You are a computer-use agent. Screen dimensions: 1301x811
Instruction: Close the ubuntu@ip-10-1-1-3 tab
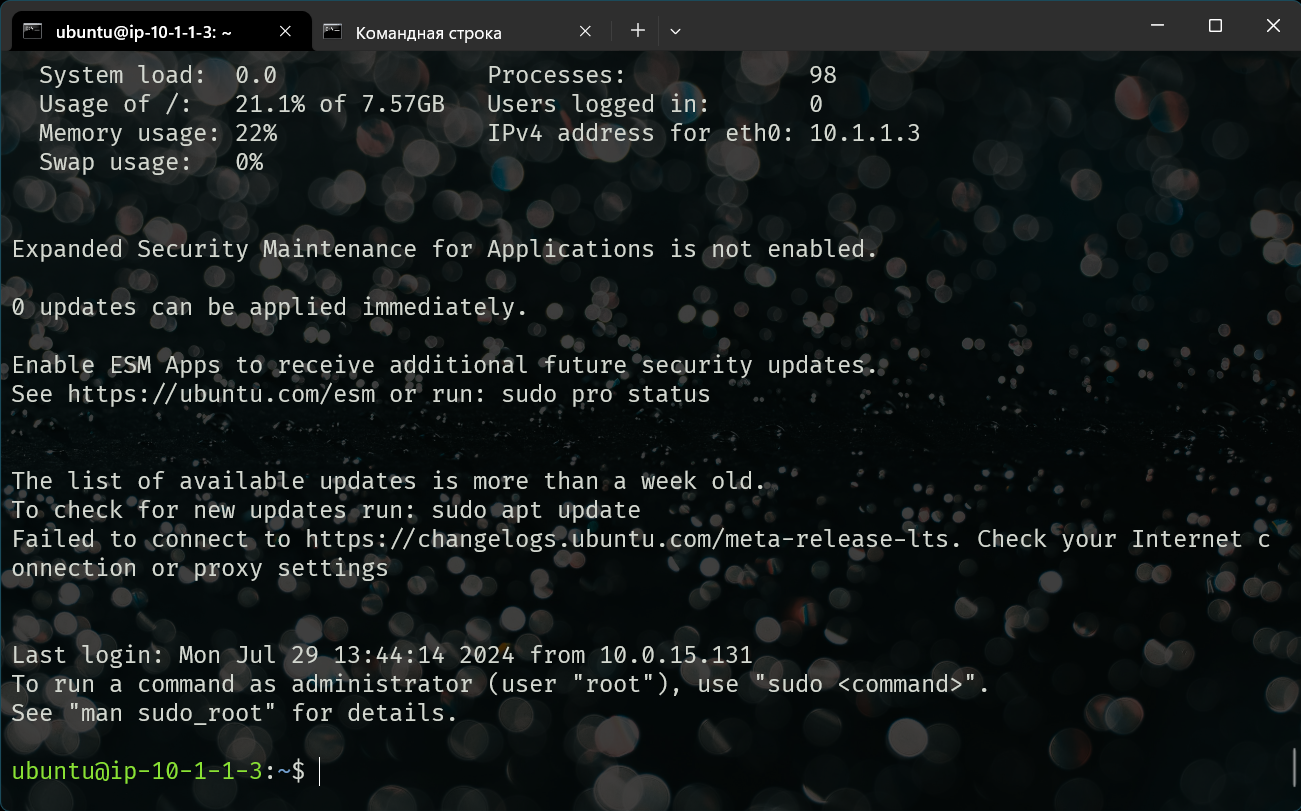(x=285, y=32)
